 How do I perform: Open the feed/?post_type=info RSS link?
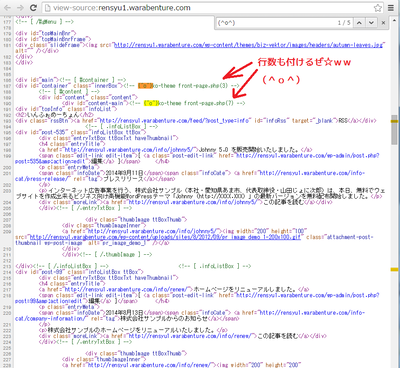[173, 121]
